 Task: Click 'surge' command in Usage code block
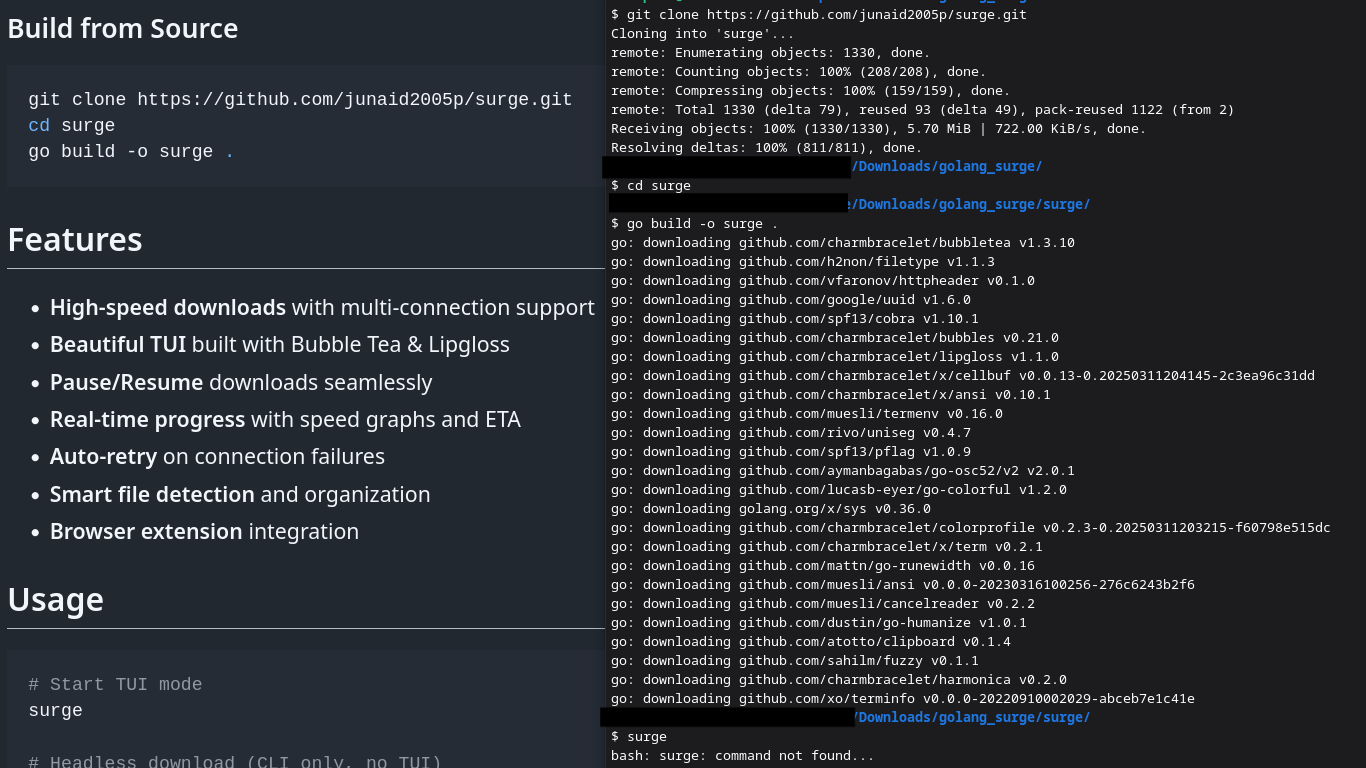(x=55, y=711)
